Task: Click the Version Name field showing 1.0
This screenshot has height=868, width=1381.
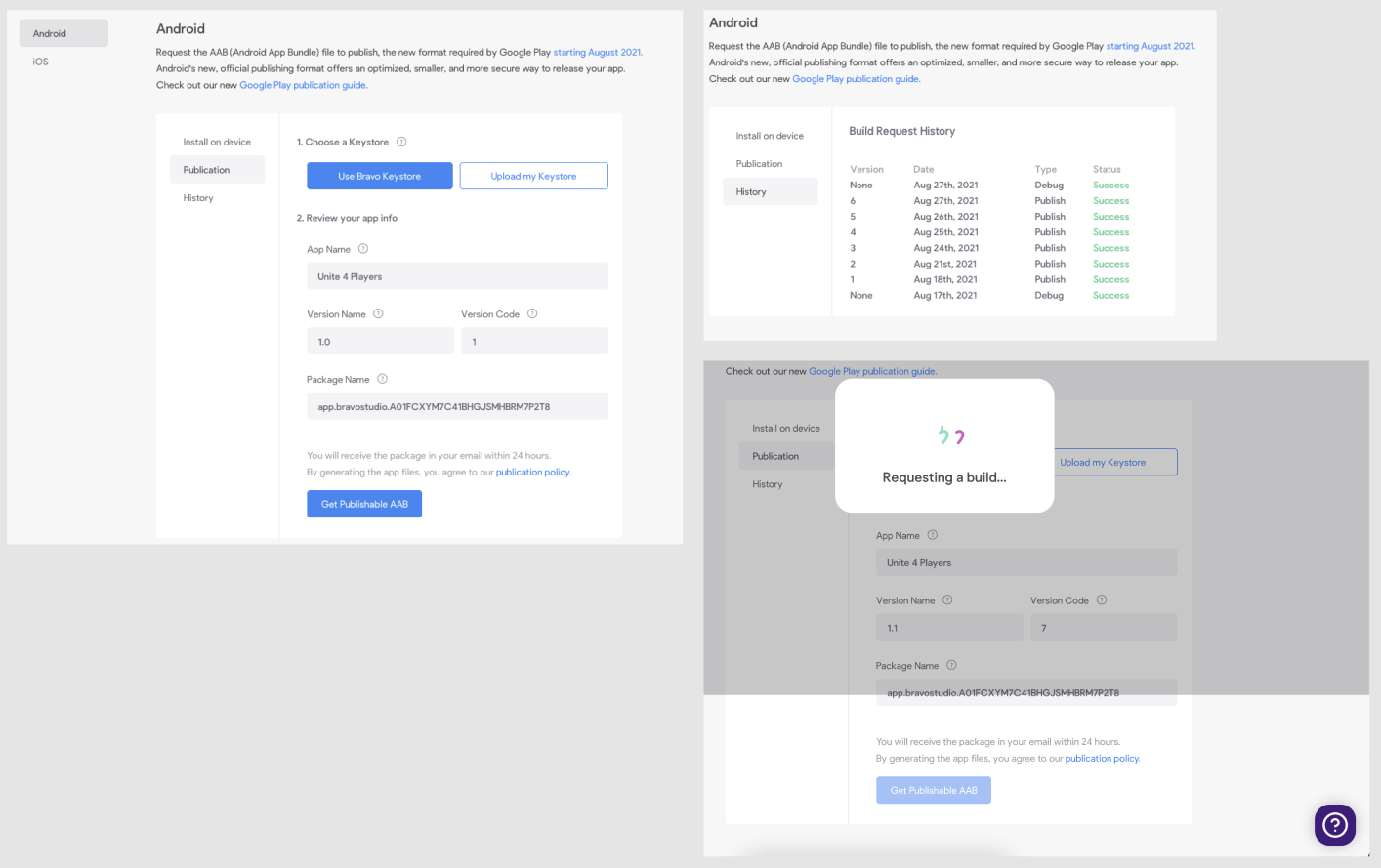Action: point(380,341)
